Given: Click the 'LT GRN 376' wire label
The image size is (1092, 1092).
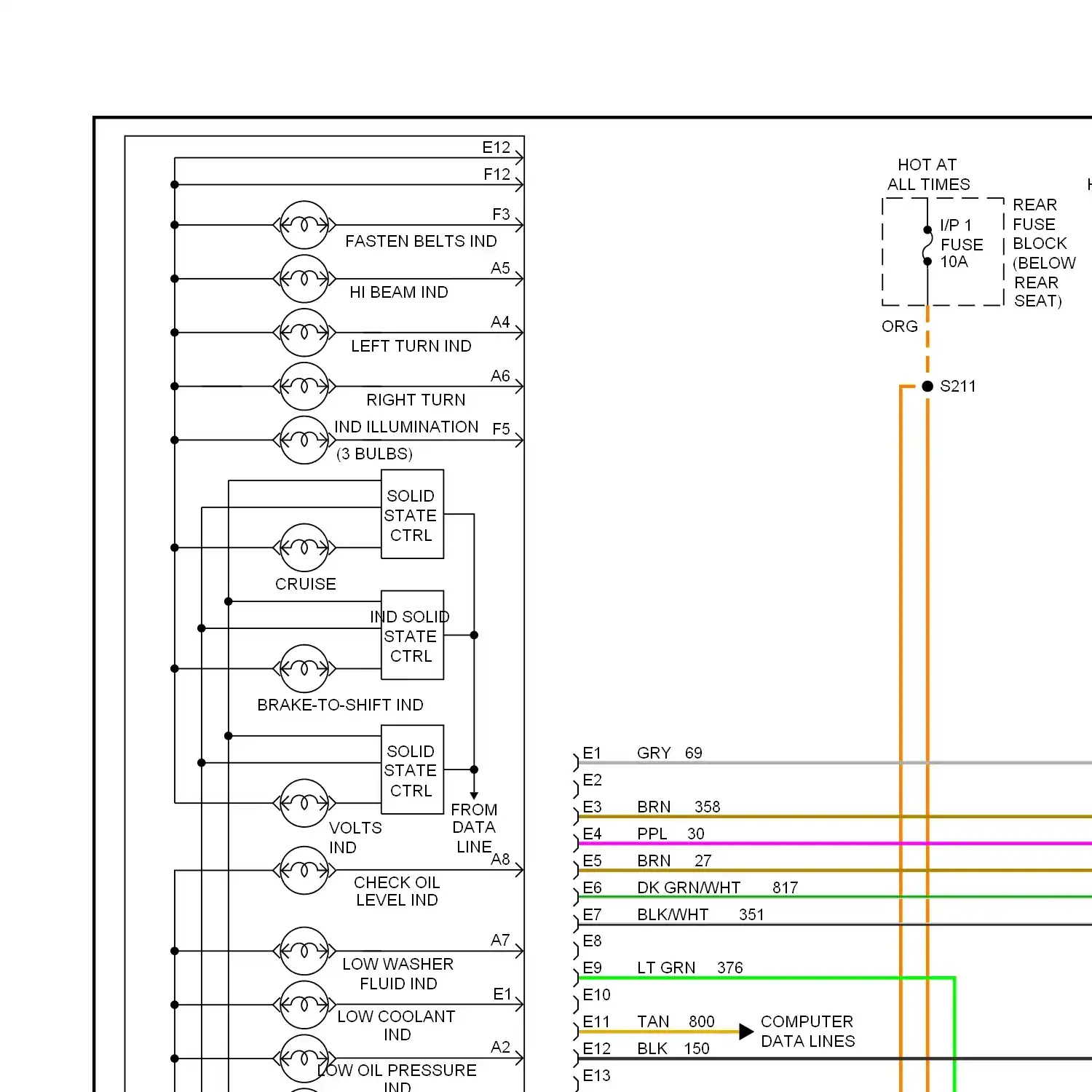Looking at the screenshot, I should 690,968.
